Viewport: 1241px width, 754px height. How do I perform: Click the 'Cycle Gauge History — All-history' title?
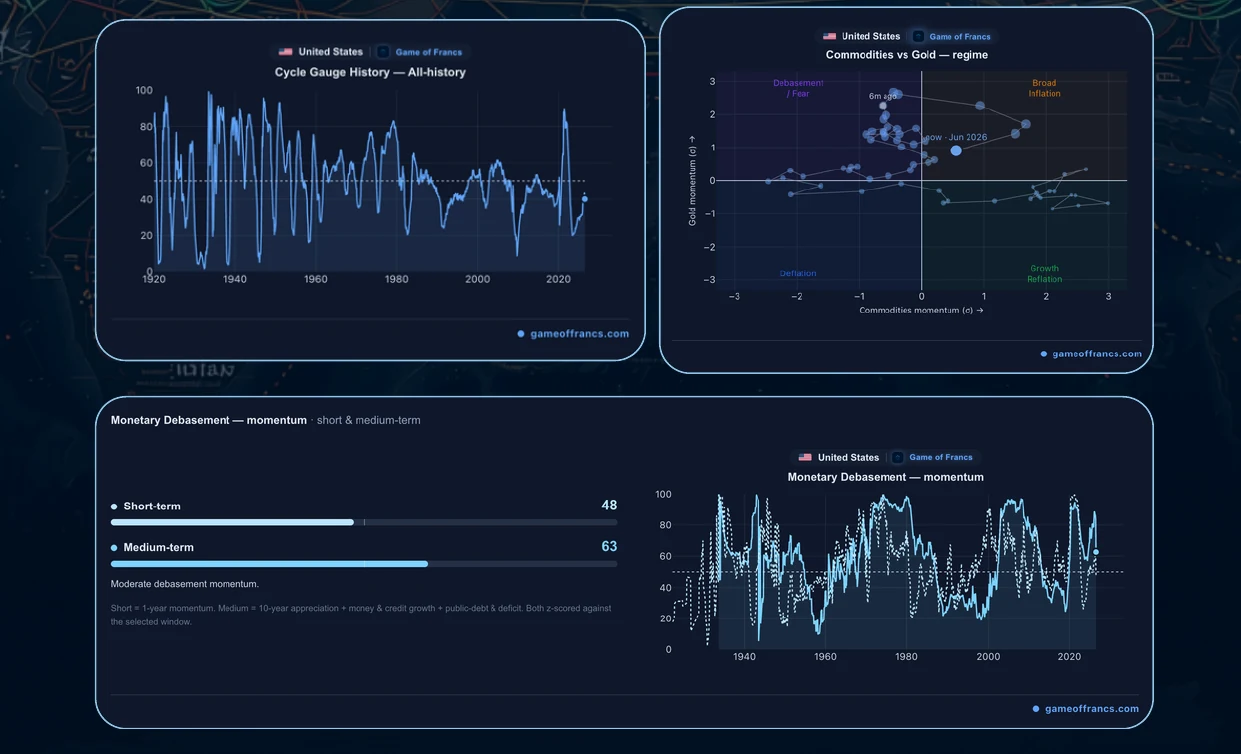pyautogui.click(x=370, y=72)
